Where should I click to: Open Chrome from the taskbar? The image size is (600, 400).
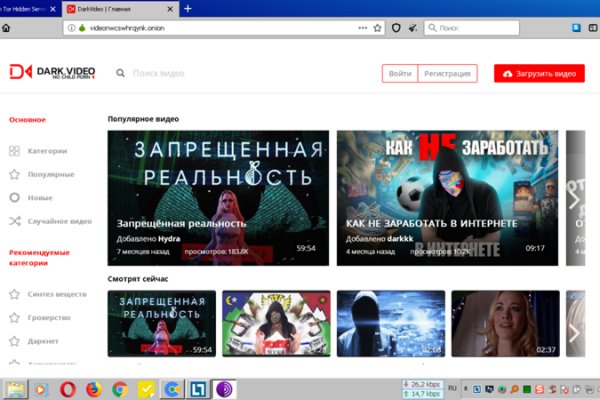(120, 389)
